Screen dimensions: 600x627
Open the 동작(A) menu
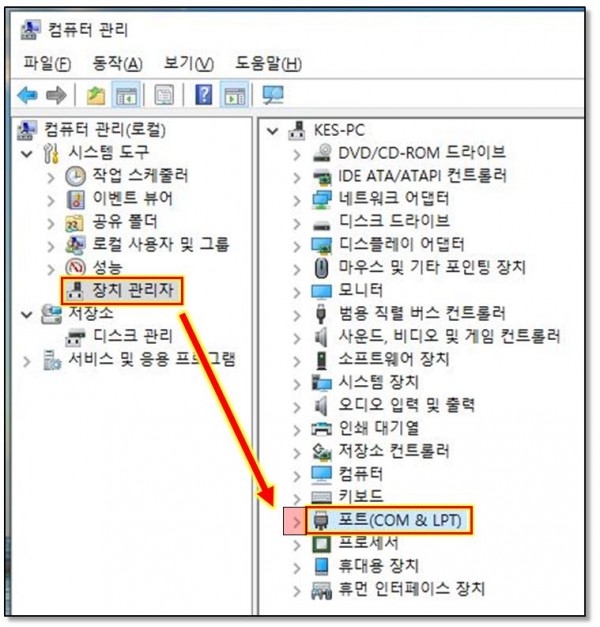[x=117, y=64]
